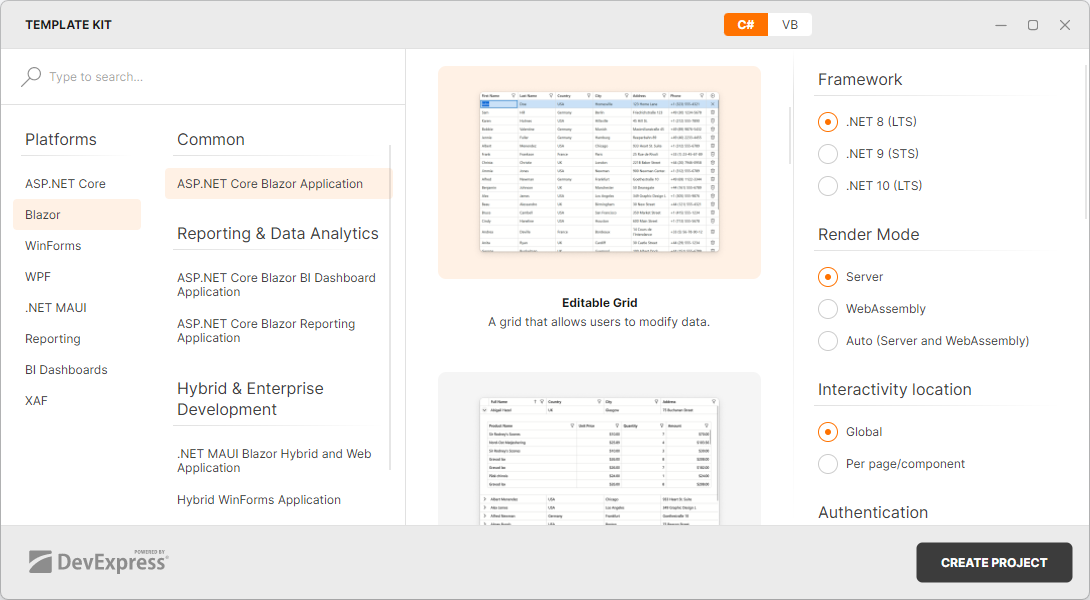The height and width of the screenshot is (600, 1090).
Task: Select Hybrid WinForms Application template
Action: tap(259, 500)
